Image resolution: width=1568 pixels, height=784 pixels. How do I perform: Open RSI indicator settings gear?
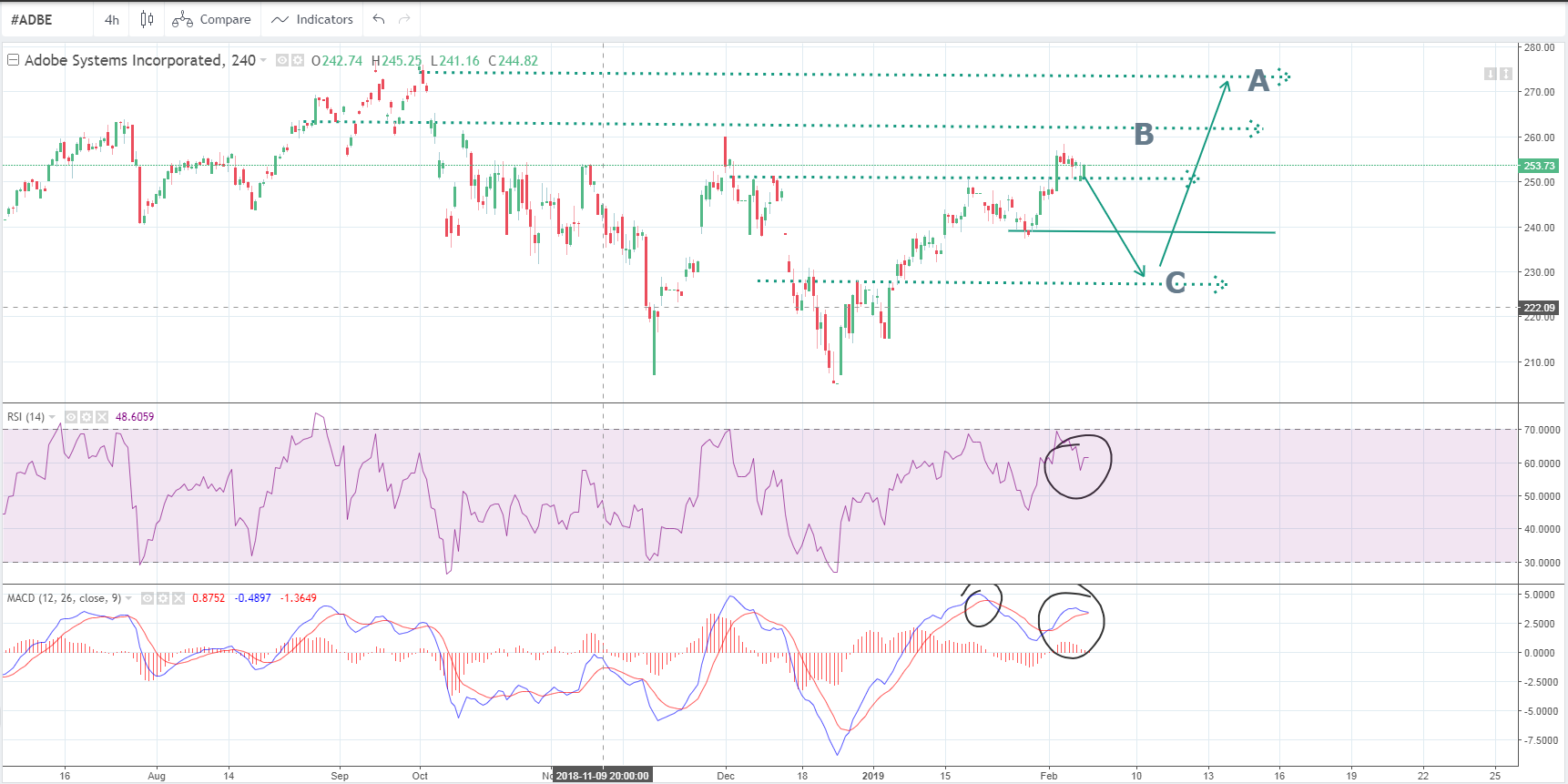(x=87, y=417)
